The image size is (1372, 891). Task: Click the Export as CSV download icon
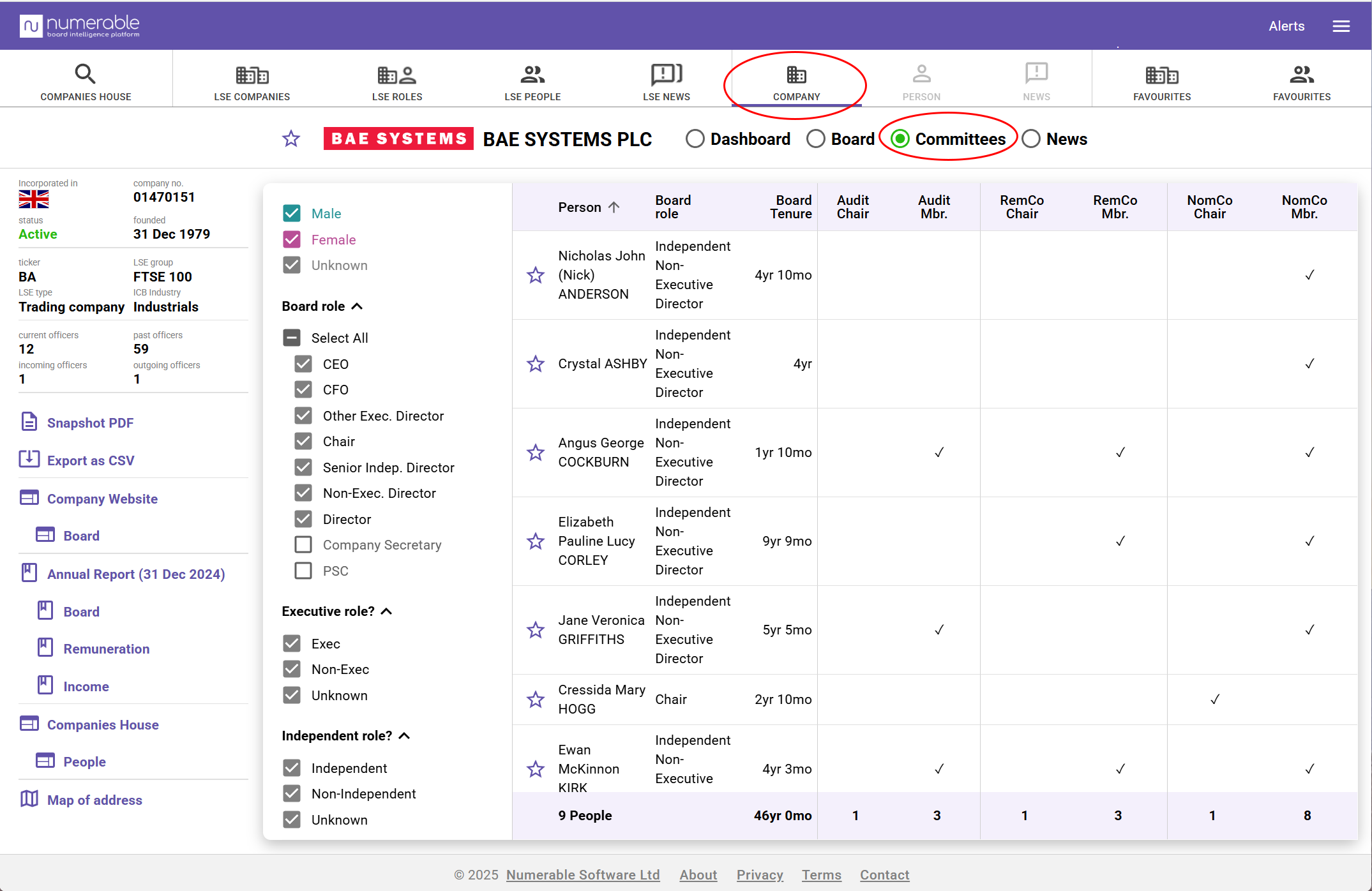pos(29,460)
